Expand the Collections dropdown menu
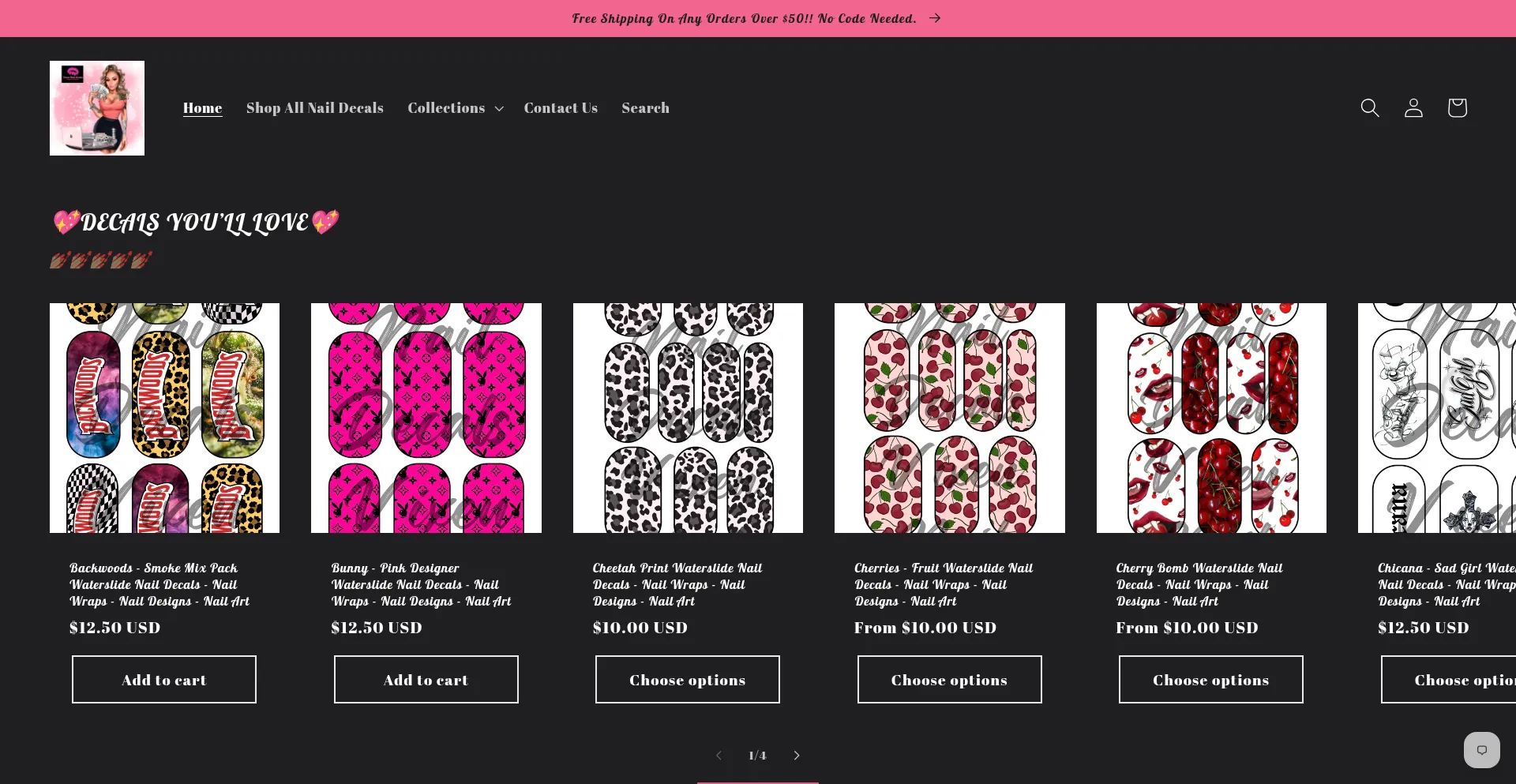1516x784 pixels. [x=456, y=108]
